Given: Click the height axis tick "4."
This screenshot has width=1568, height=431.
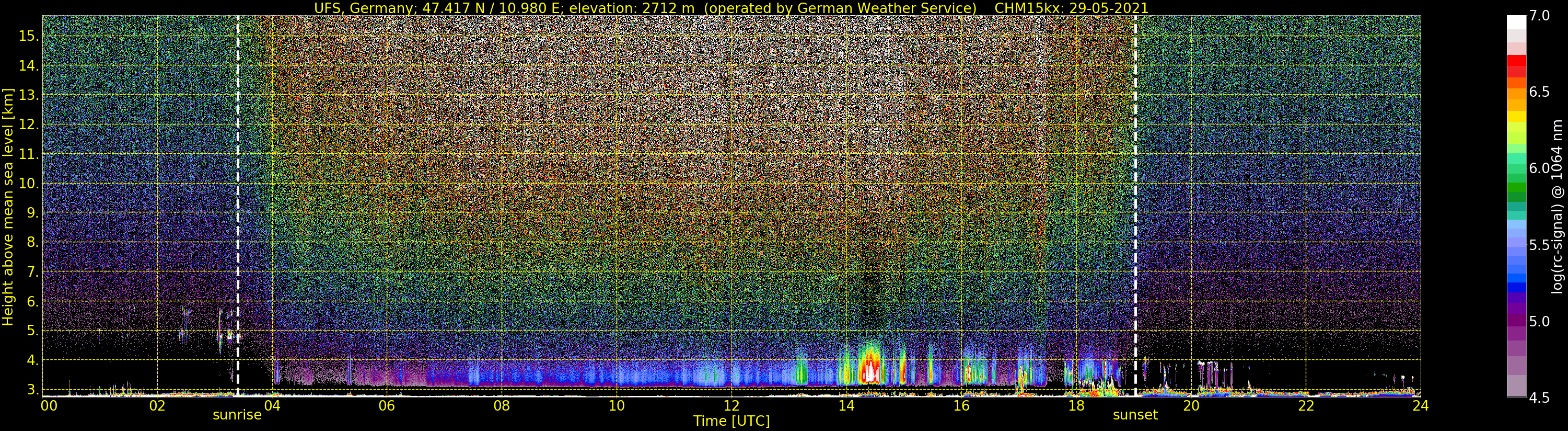Looking at the screenshot, I should pos(32,360).
